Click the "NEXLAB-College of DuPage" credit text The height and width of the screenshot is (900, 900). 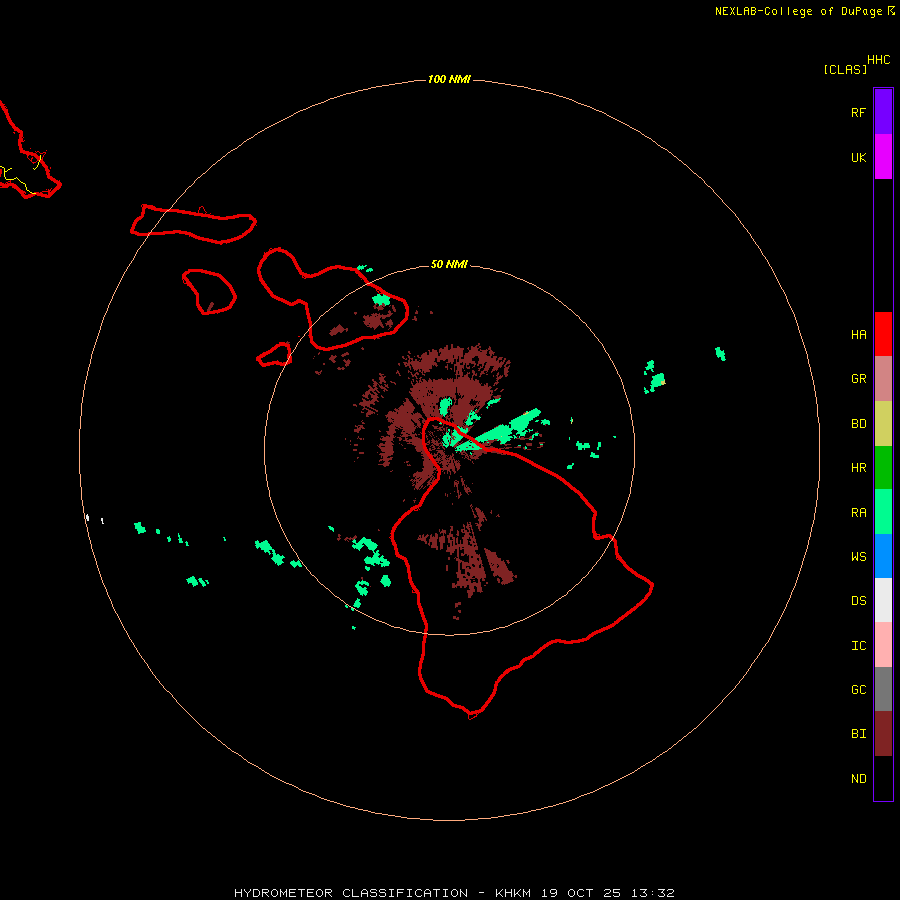coord(798,11)
